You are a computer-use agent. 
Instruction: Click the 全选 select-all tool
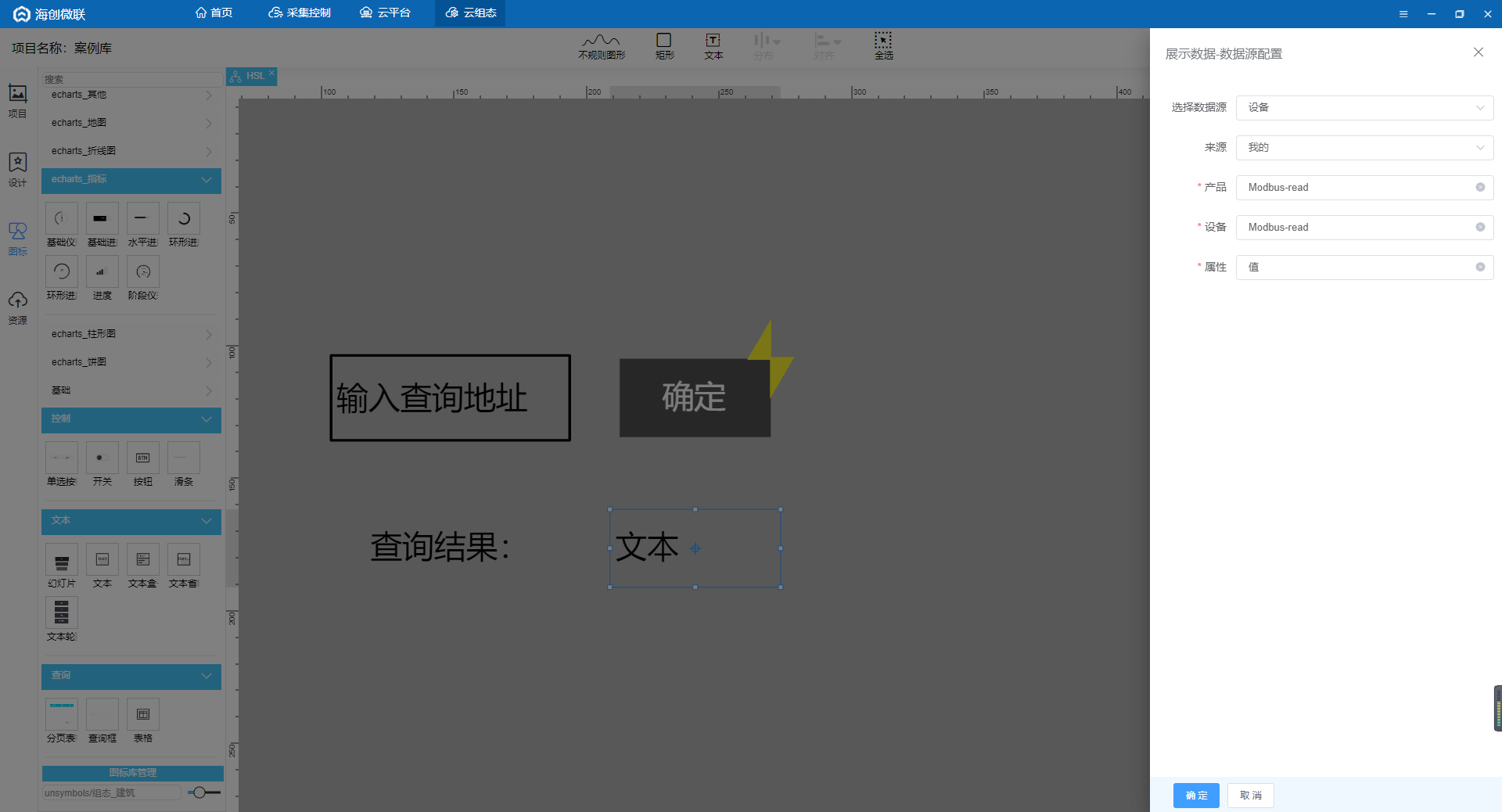coord(883,46)
